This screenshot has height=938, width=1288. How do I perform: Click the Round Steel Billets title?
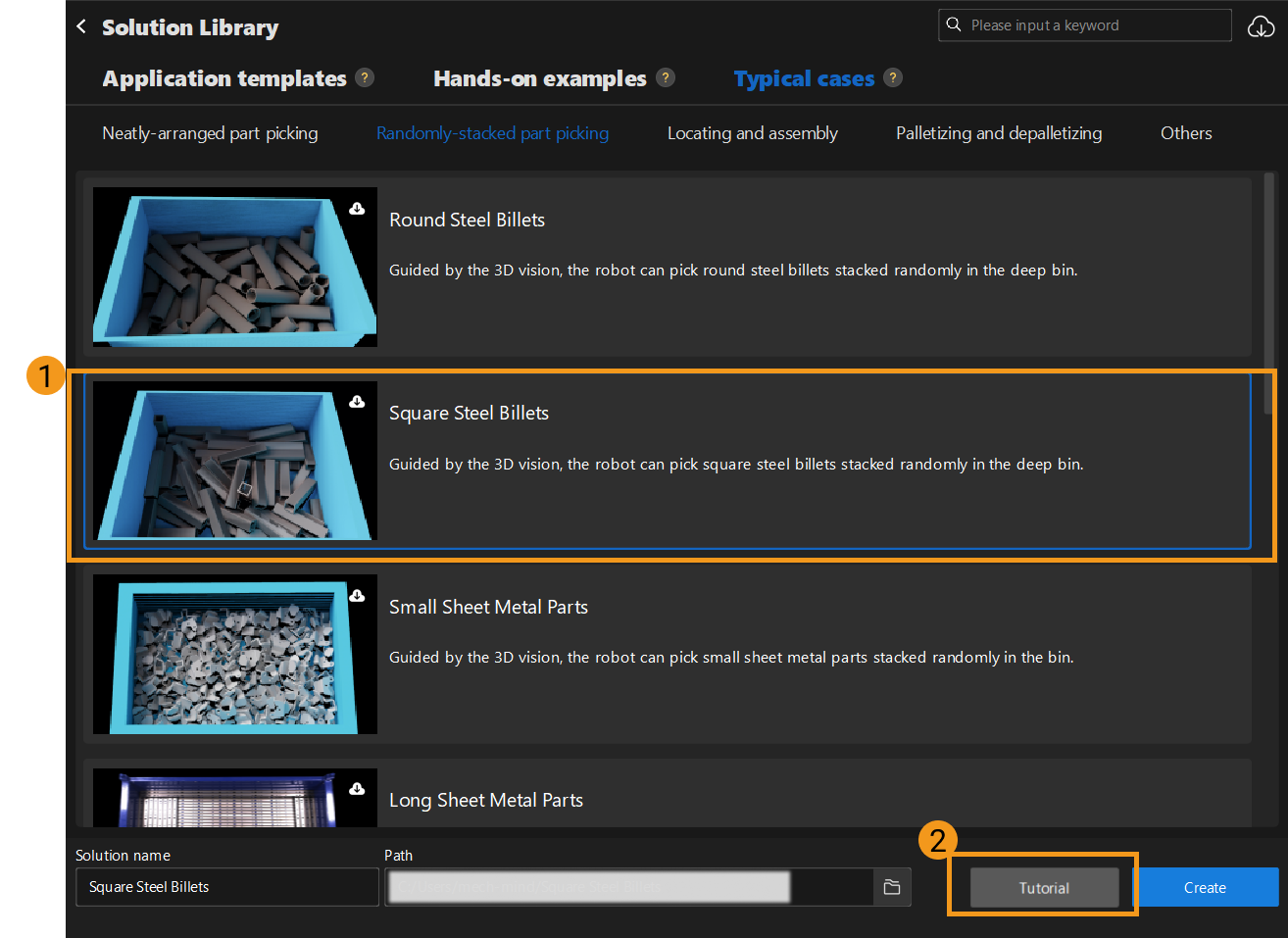click(467, 220)
